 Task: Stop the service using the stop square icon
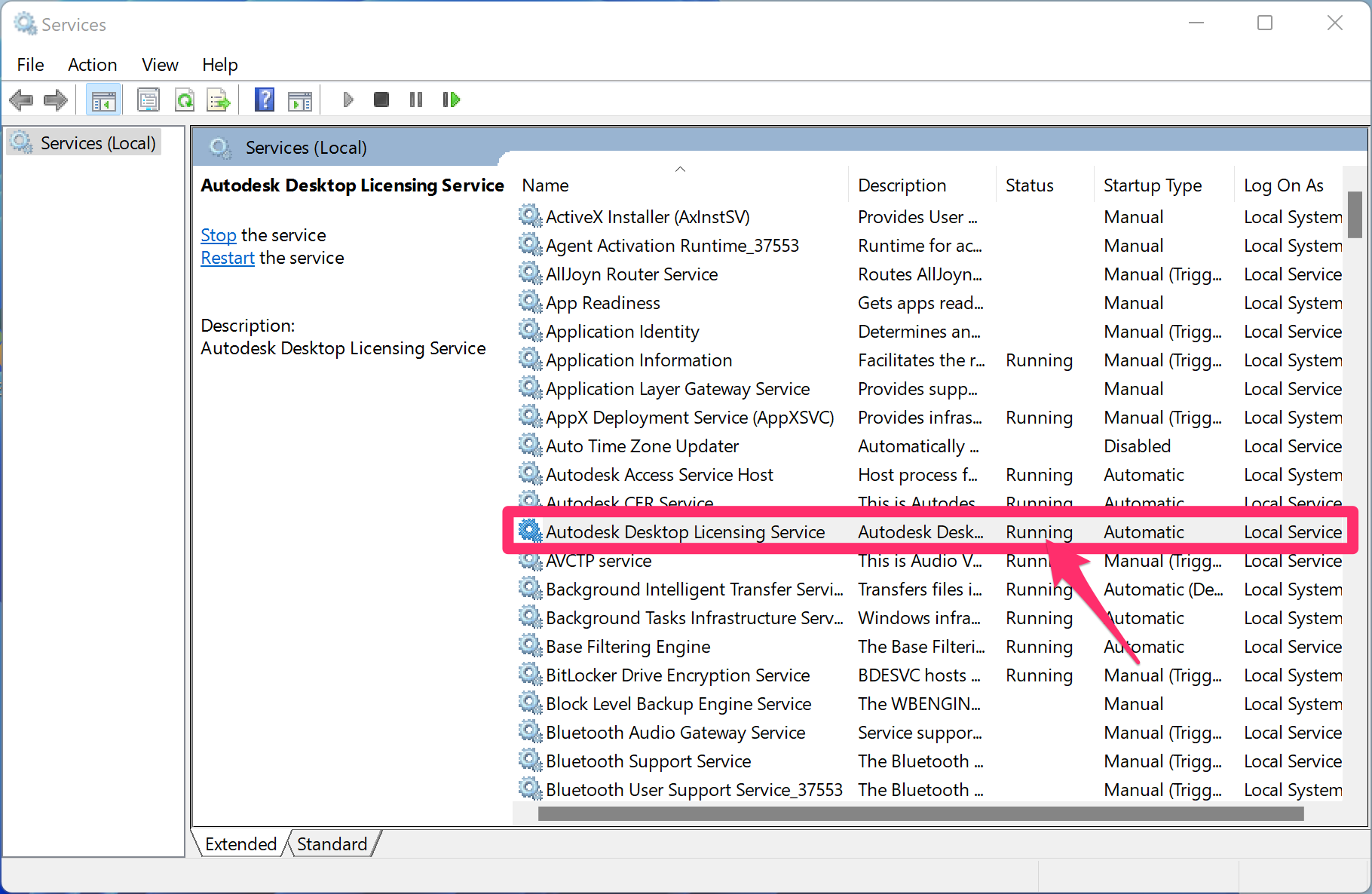[381, 99]
